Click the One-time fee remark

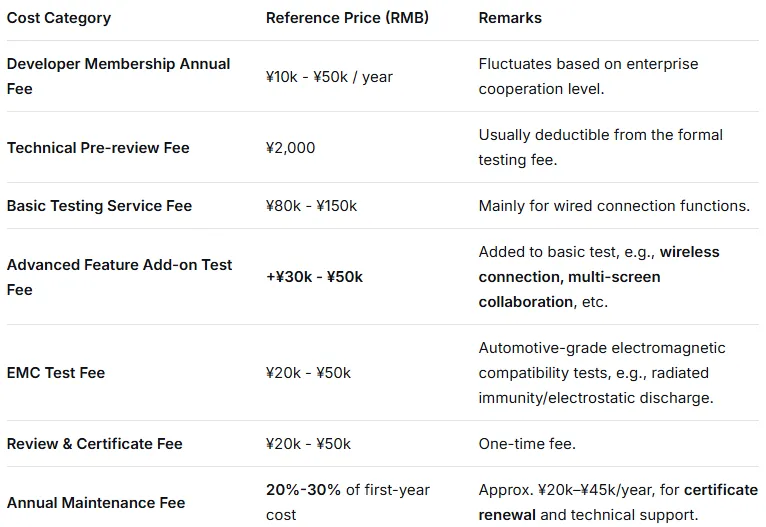click(x=527, y=444)
